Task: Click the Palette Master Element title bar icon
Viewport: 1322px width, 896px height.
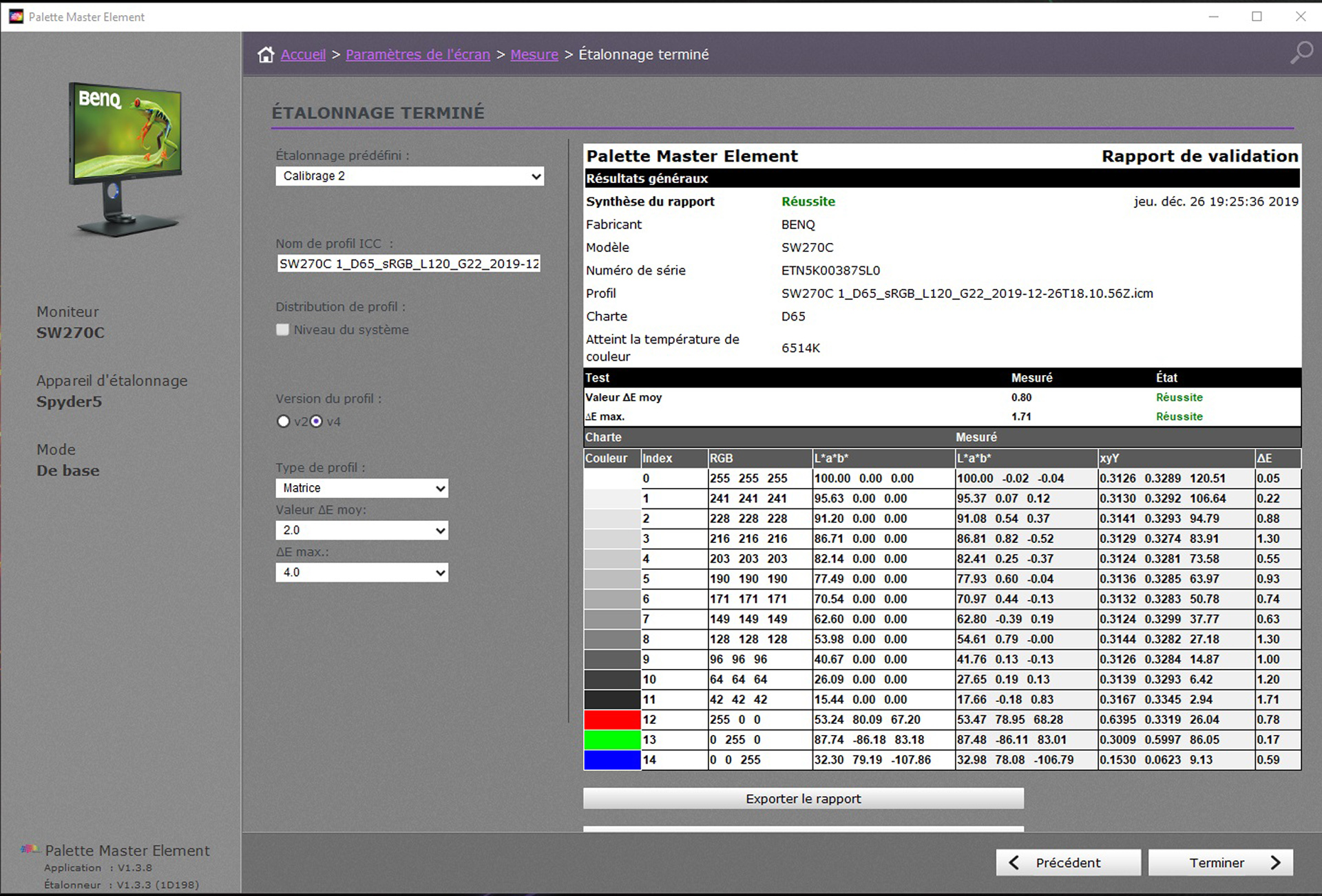Action: [16, 17]
